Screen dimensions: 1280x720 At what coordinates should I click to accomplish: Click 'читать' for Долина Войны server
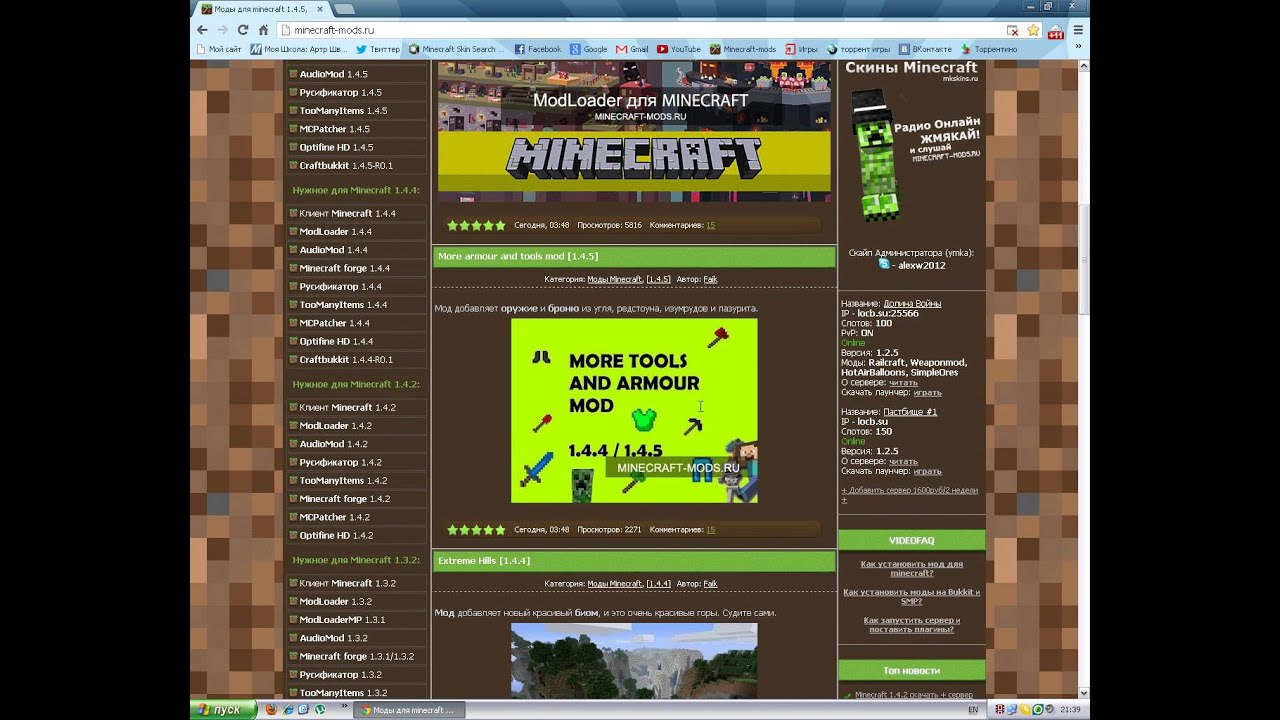tap(903, 382)
